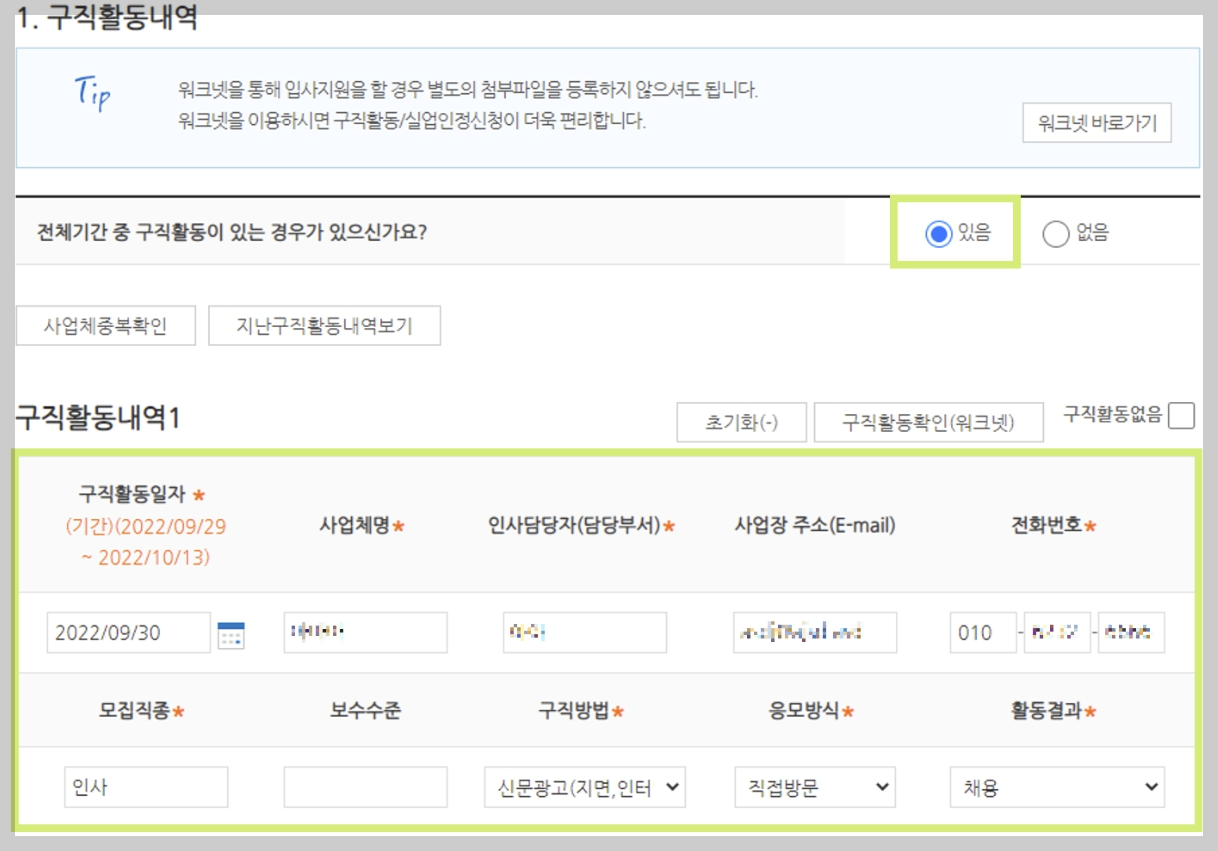Click the middle phone number field
This screenshot has width=1218, height=851.
click(1056, 632)
